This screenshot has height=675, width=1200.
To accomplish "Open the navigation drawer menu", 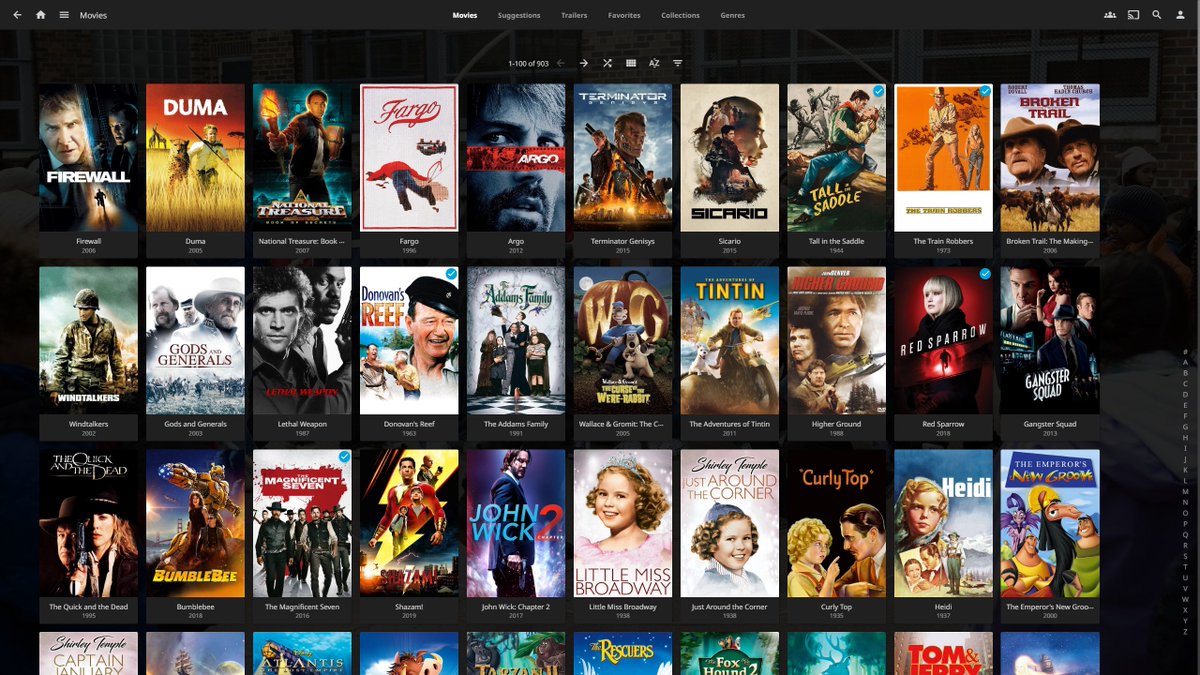I will pyautogui.click(x=64, y=15).
